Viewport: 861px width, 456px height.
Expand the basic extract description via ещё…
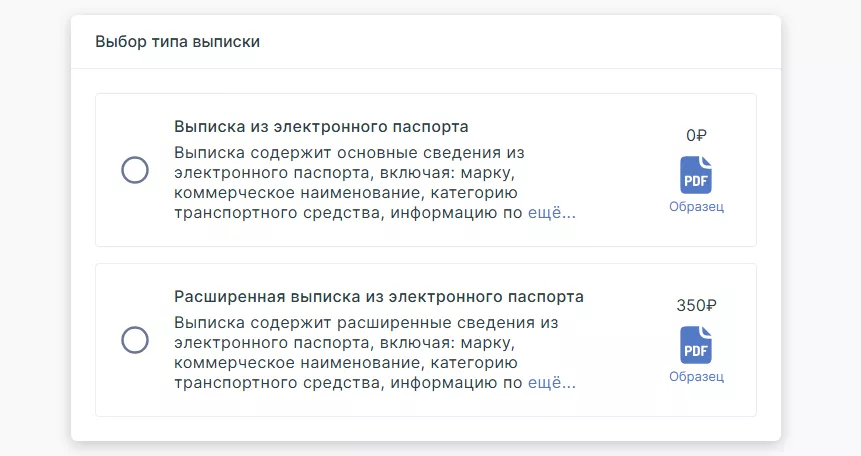pyautogui.click(x=552, y=213)
